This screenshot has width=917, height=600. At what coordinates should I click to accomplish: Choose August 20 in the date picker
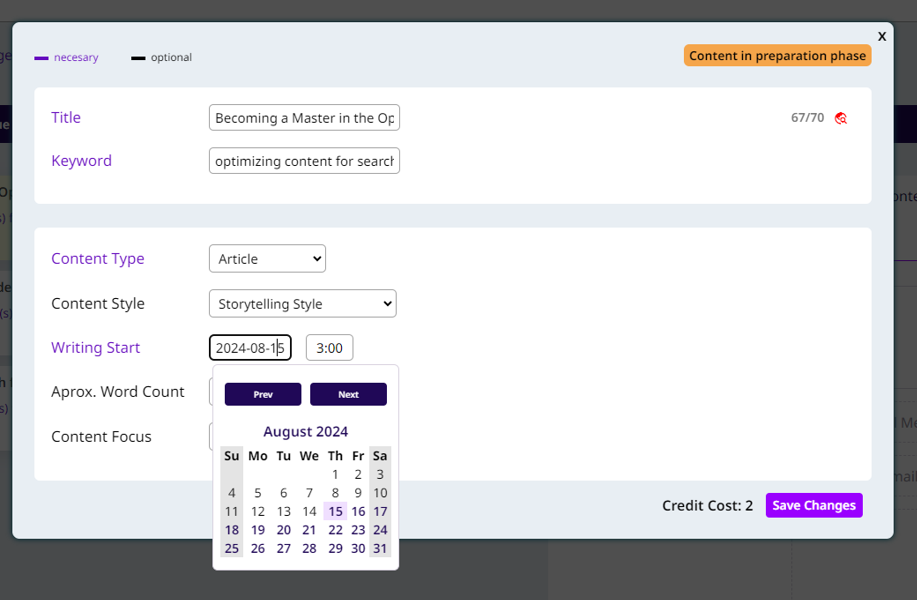pyautogui.click(x=284, y=530)
